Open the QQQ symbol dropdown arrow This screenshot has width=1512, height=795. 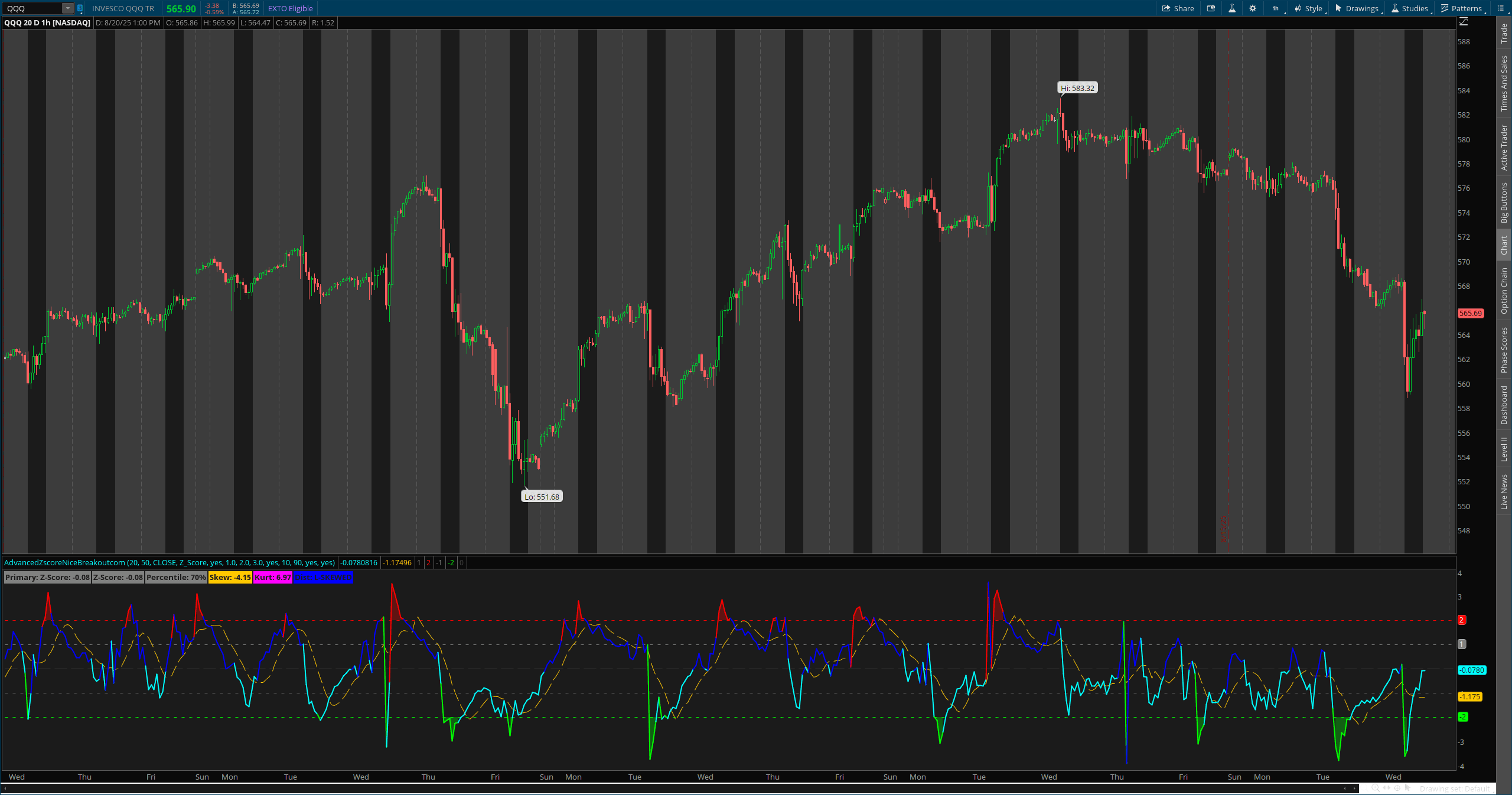(x=67, y=8)
